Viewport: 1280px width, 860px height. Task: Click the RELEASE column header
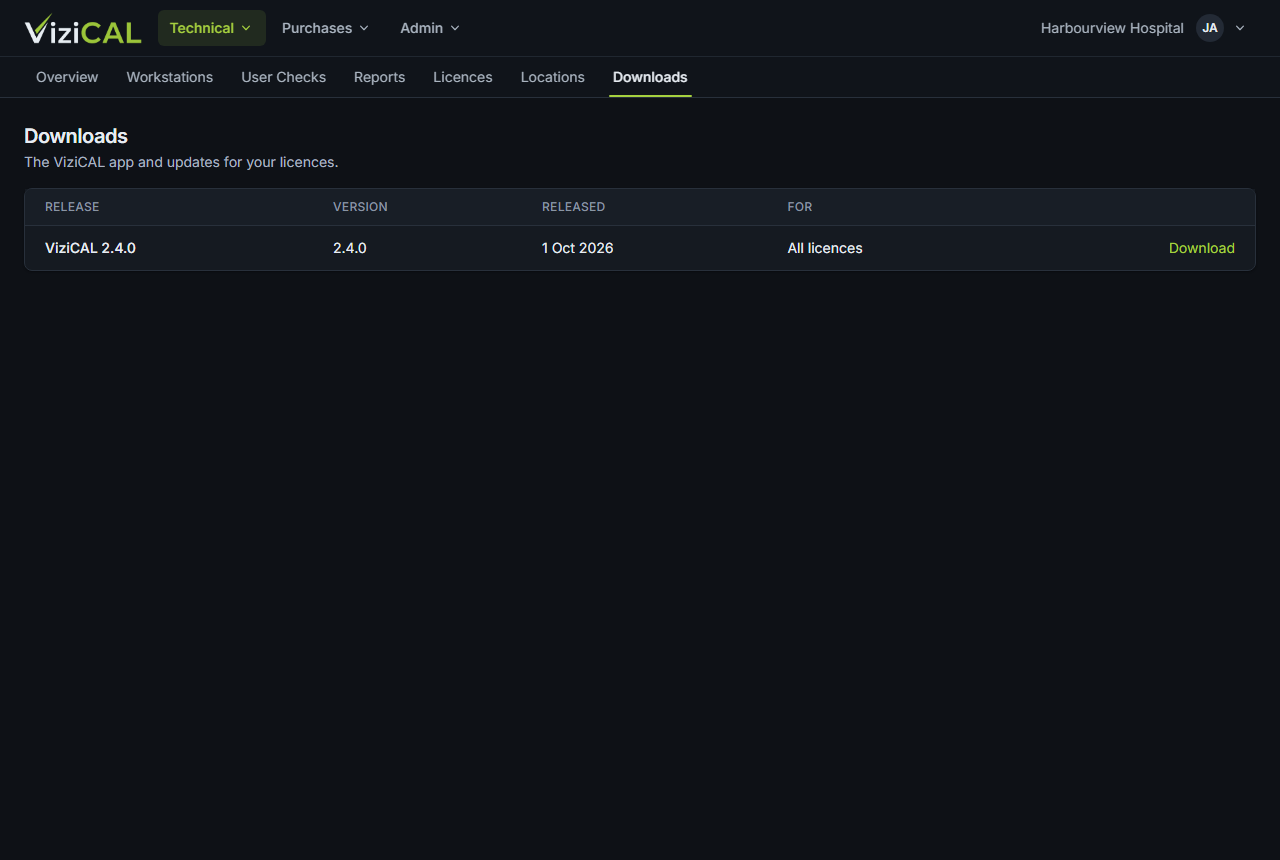coord(72,207)
